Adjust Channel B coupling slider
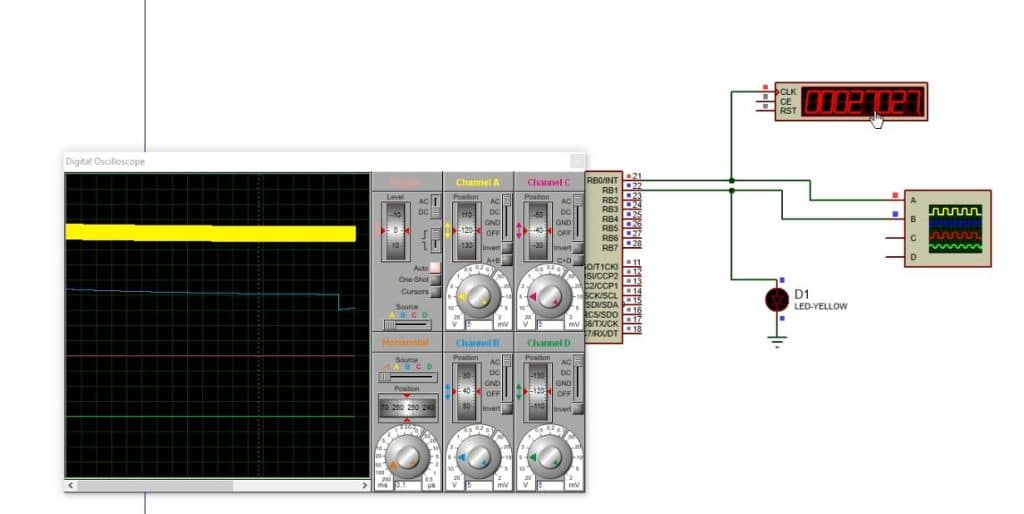Viewport: 1024px width, 514px height. coord(507,378)
